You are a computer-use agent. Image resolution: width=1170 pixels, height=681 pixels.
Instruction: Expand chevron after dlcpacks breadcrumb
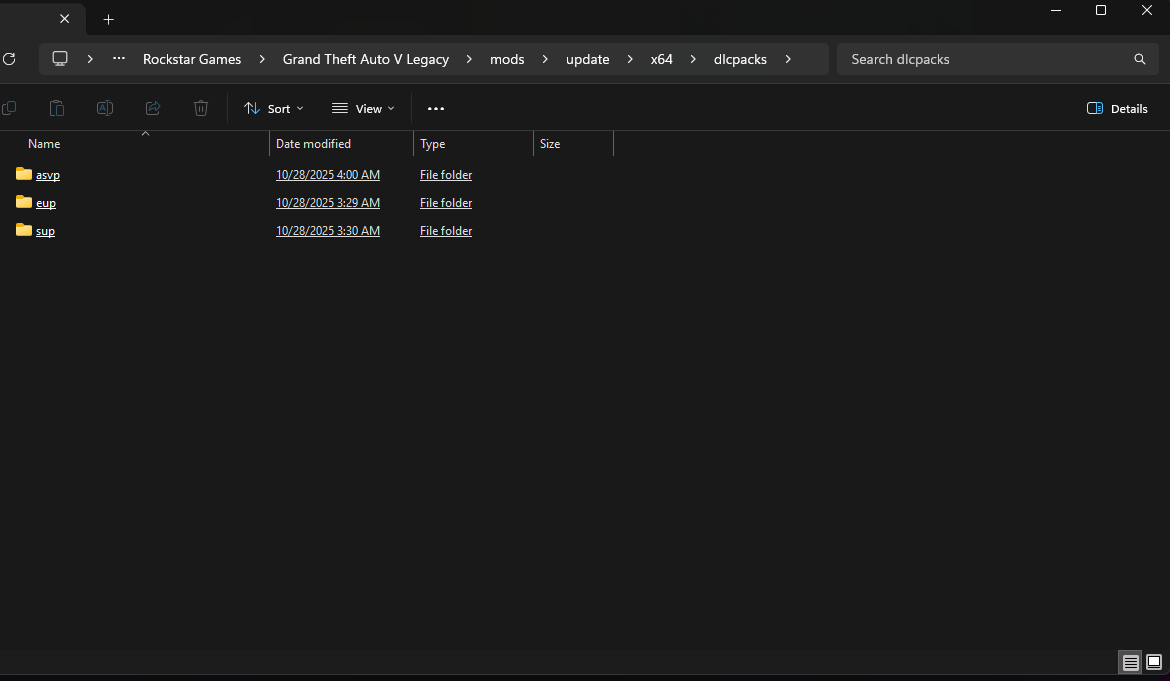click(x=788, y=59)
